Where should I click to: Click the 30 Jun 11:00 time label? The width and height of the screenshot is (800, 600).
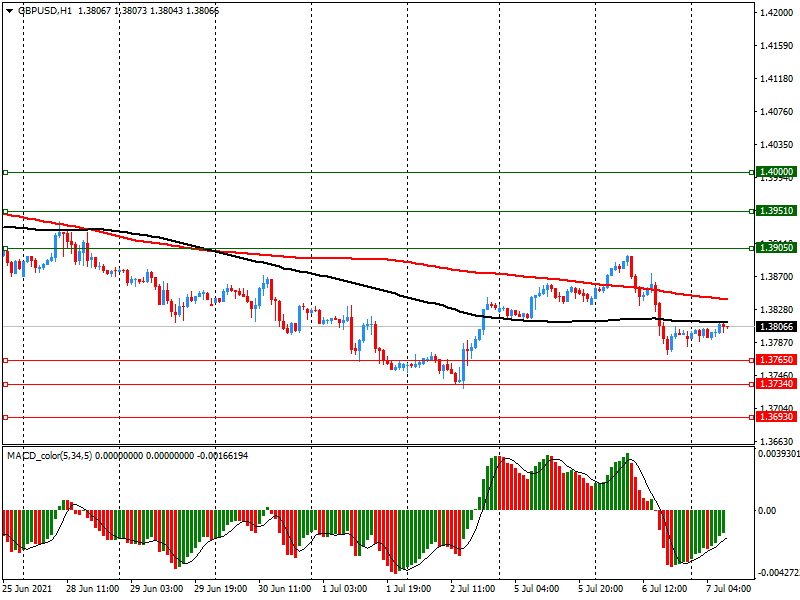286,589
